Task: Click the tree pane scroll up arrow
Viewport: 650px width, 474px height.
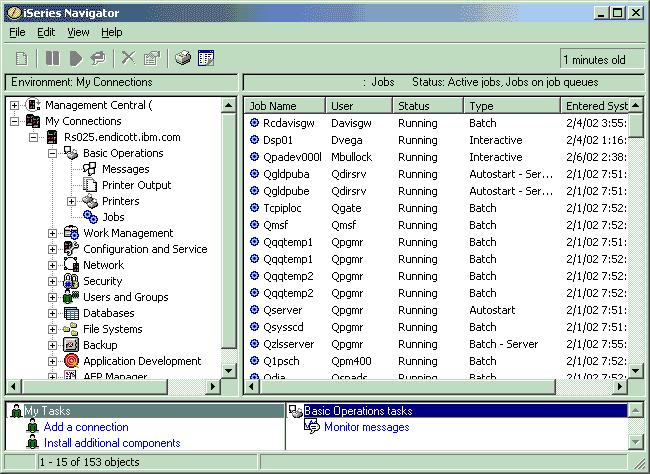Action: pos(228,105)
